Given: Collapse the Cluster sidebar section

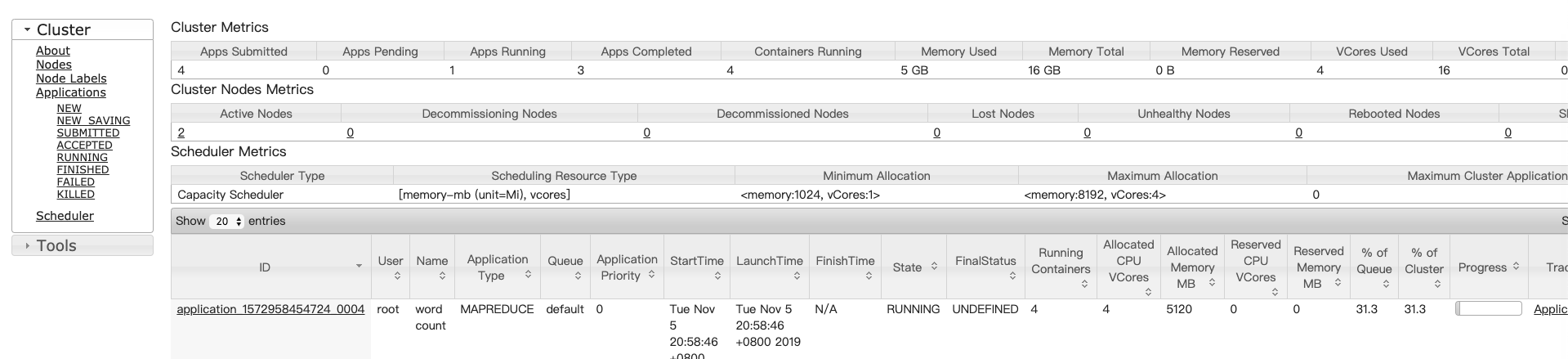Looking at the screenshot, I should point(28,30).
